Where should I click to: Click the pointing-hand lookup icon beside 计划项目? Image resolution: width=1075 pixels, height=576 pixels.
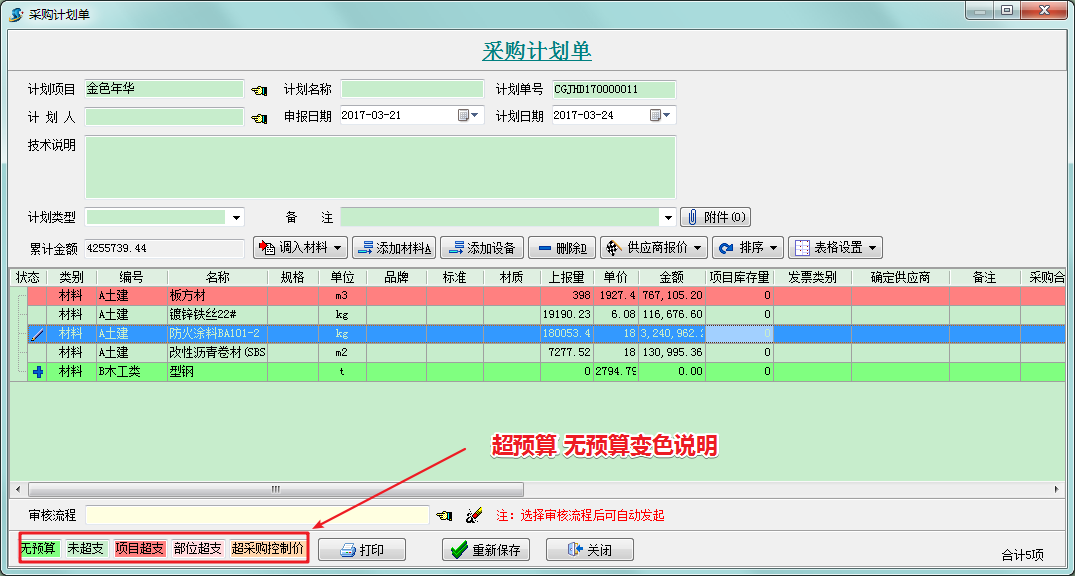(259, 90)
